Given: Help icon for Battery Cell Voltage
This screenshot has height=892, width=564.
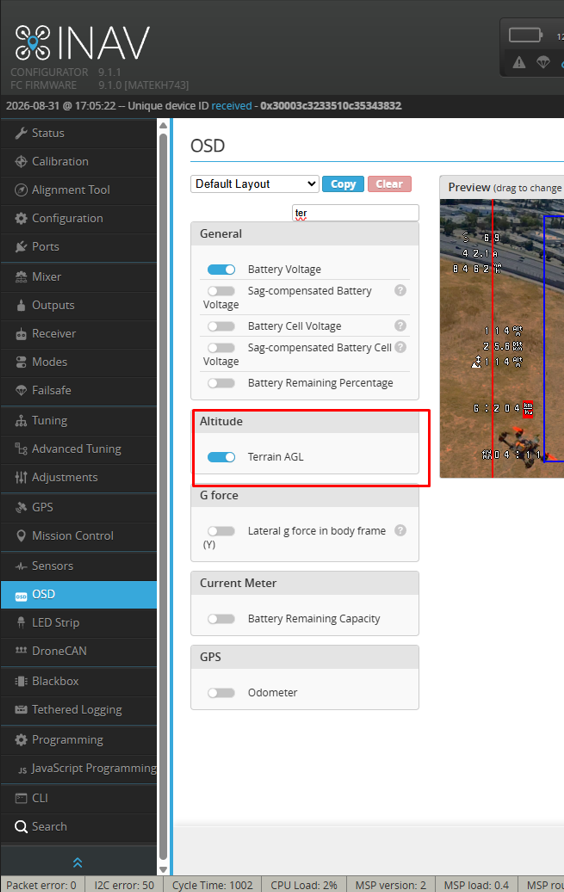Looking at the screenshot, I should 401,326.
